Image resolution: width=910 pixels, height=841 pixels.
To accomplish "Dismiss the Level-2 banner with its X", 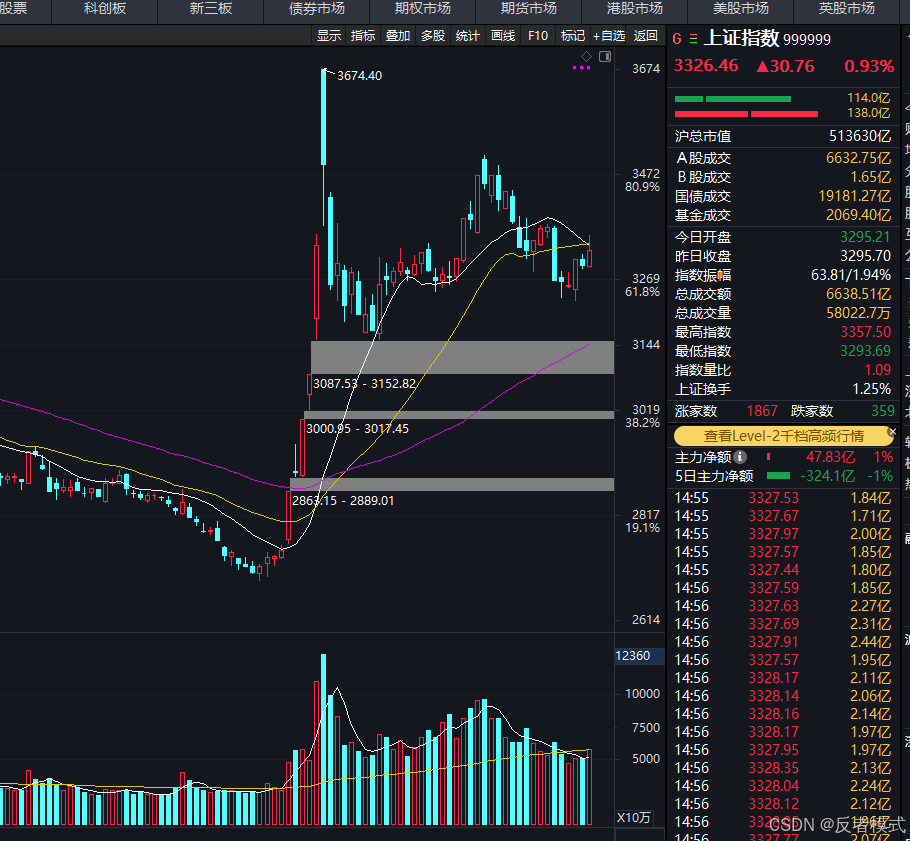I will pos(893,431).
